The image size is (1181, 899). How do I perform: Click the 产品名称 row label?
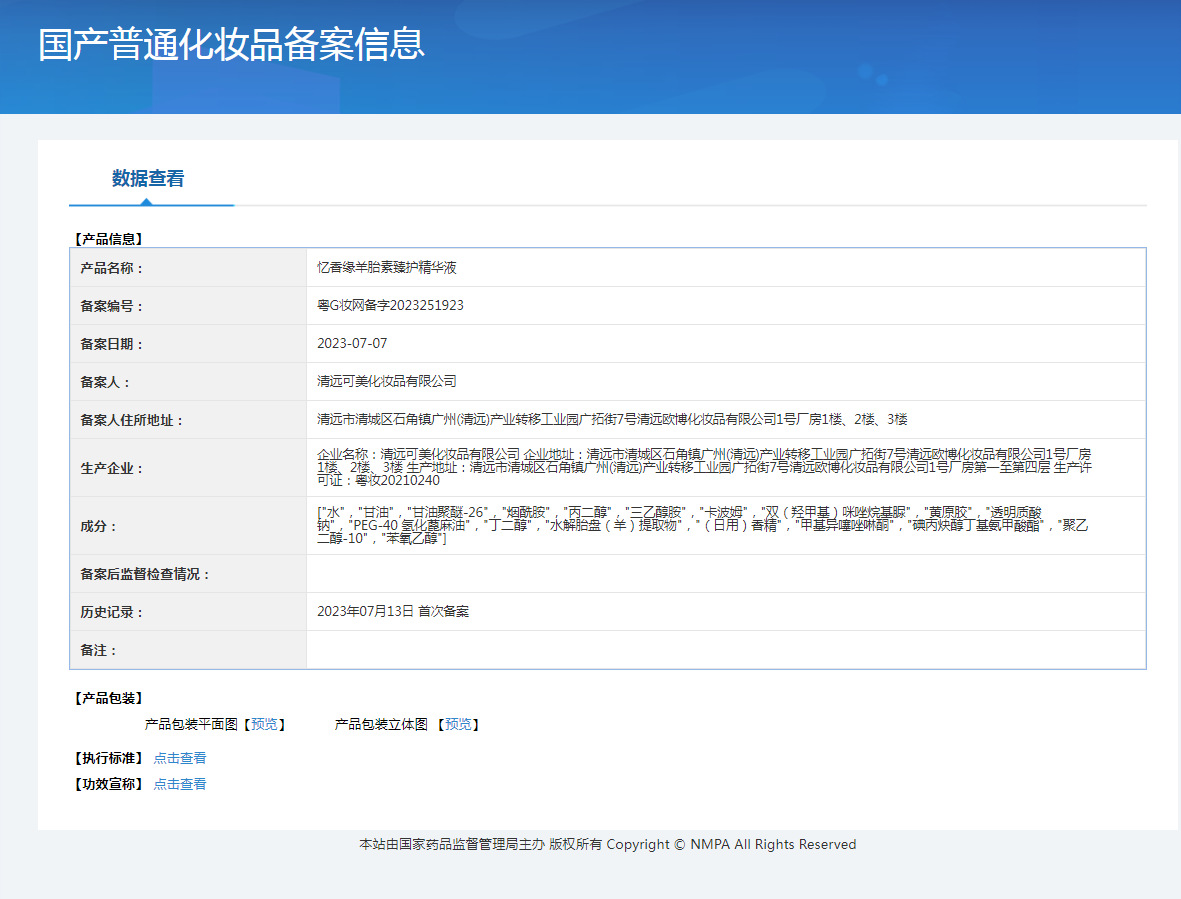(x=112, y=268)
